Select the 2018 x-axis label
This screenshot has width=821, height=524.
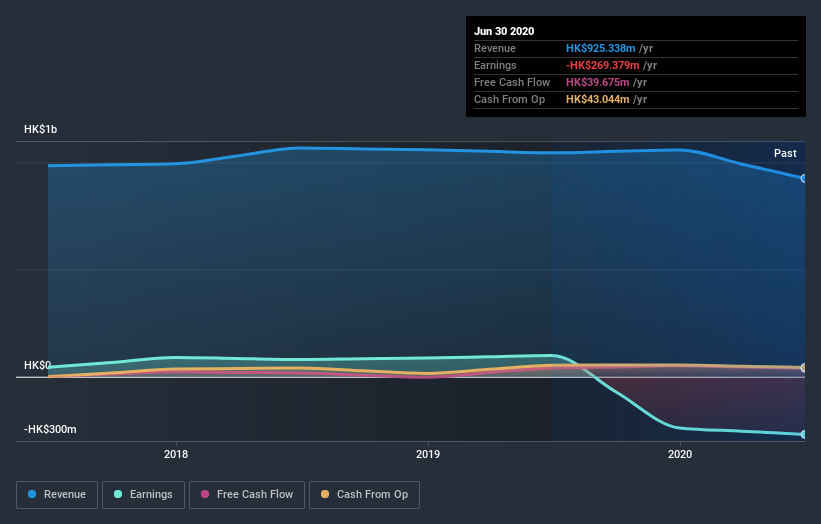tap(176, 454)
